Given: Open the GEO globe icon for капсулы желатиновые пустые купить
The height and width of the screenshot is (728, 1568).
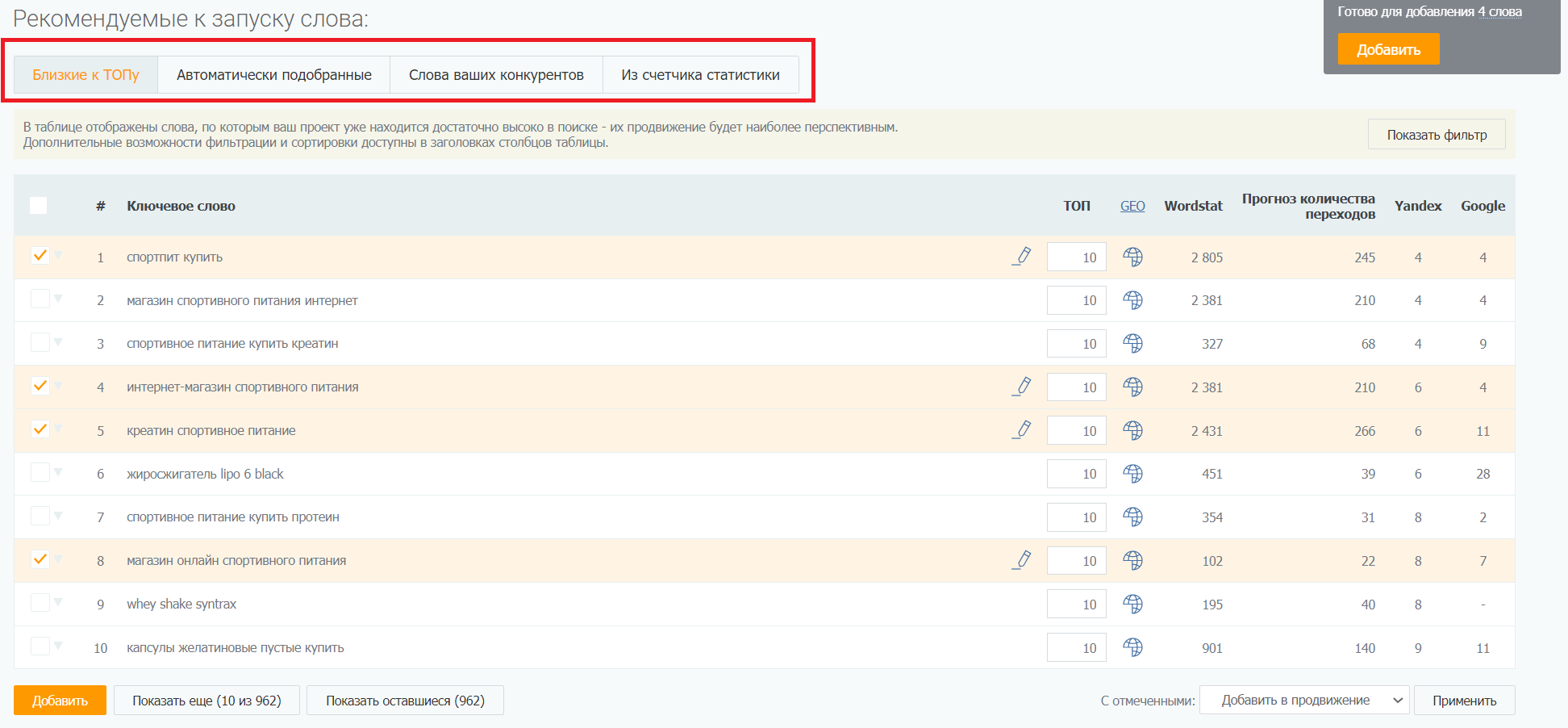Looking at the screenshot, I should [x=1132, y=647].
